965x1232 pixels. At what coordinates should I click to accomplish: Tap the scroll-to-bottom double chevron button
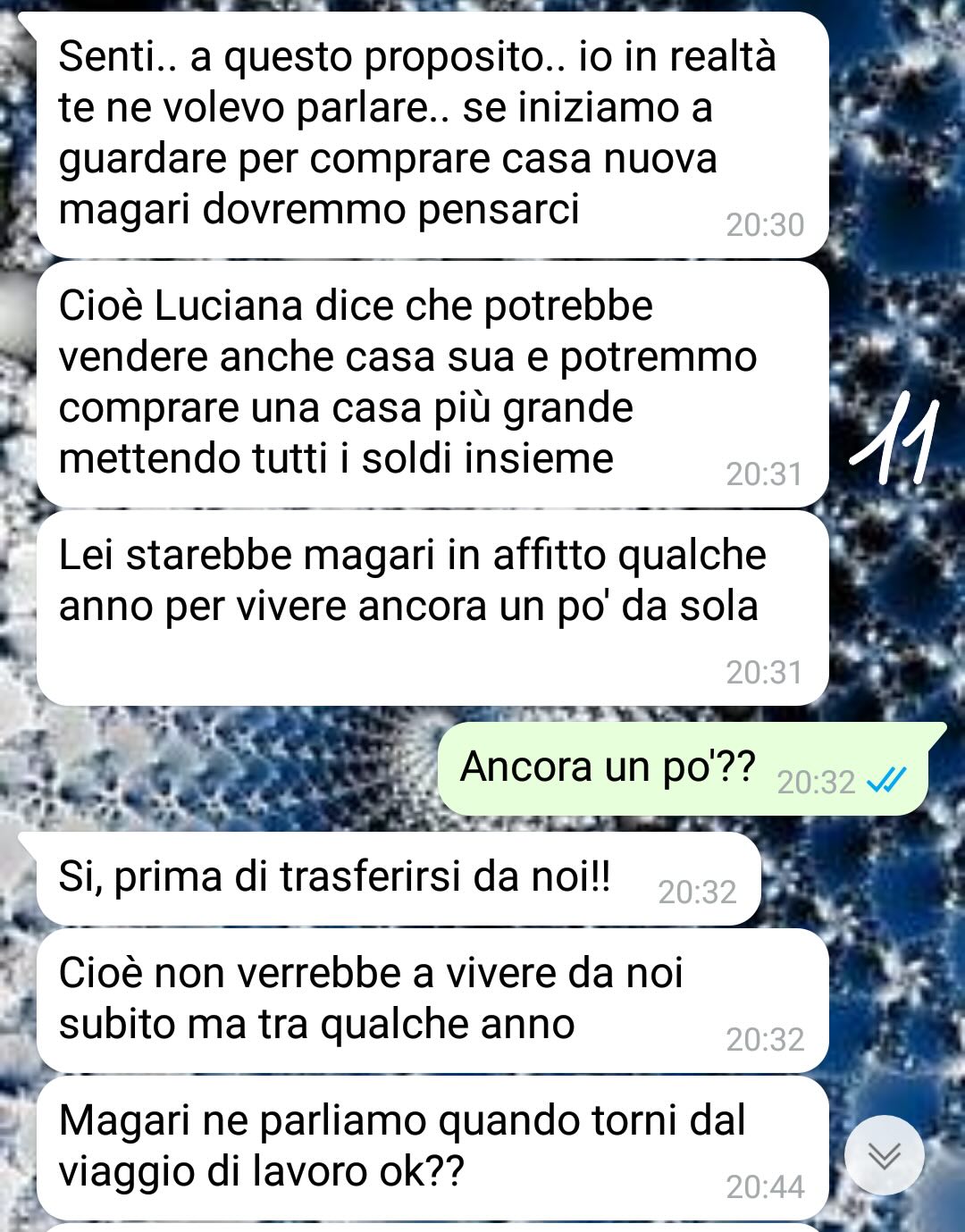pyautogui.click(x=885, y=1155)
